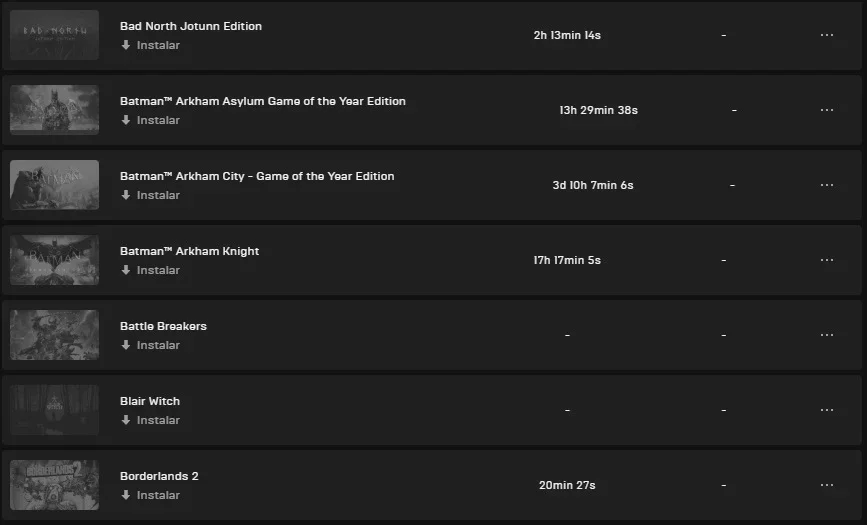Image resolution: width=867 pixels, height=525 pixels.
Task: Open three-dot menu for Batman Arkham Knight
Action: (827, 260)
